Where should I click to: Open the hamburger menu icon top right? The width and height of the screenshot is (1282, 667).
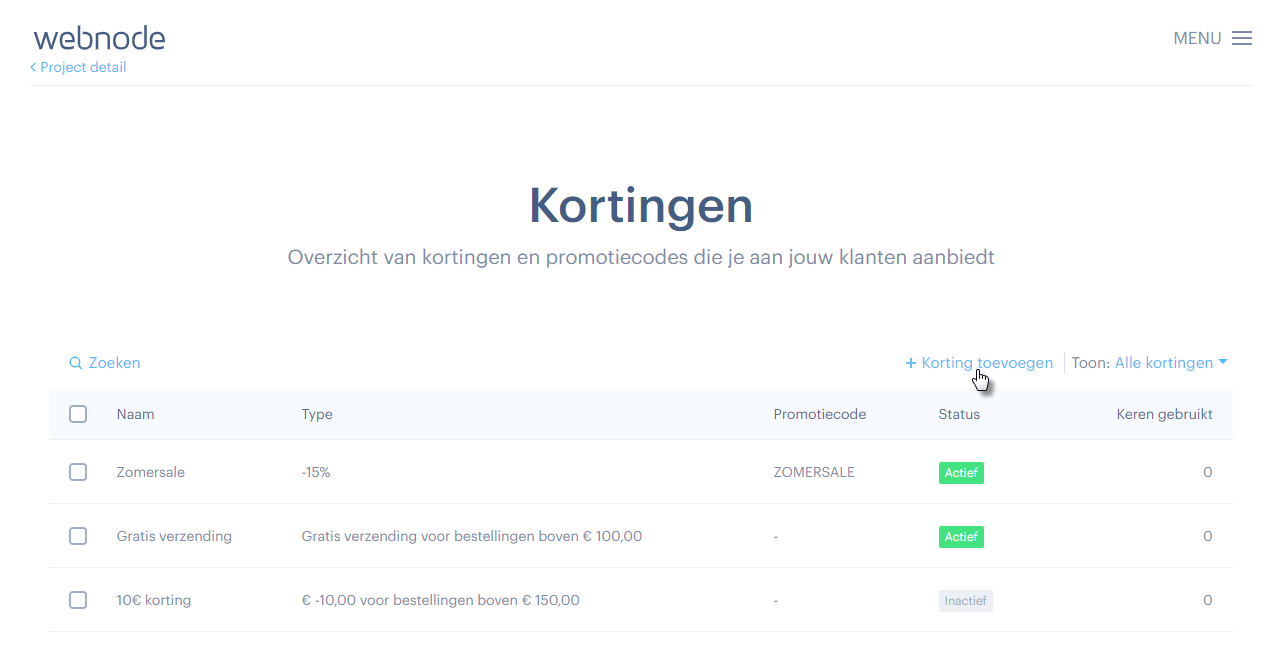point(1242,37)
